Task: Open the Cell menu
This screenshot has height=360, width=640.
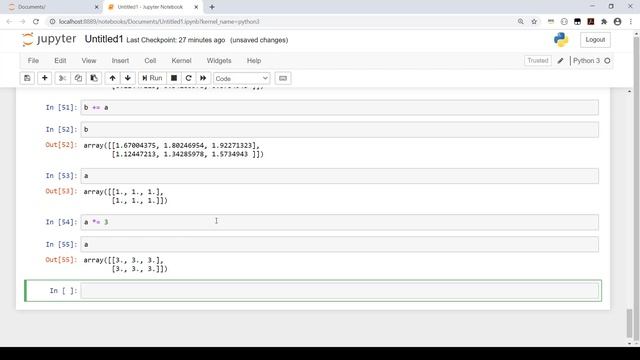Action: (x=150, y=60)
